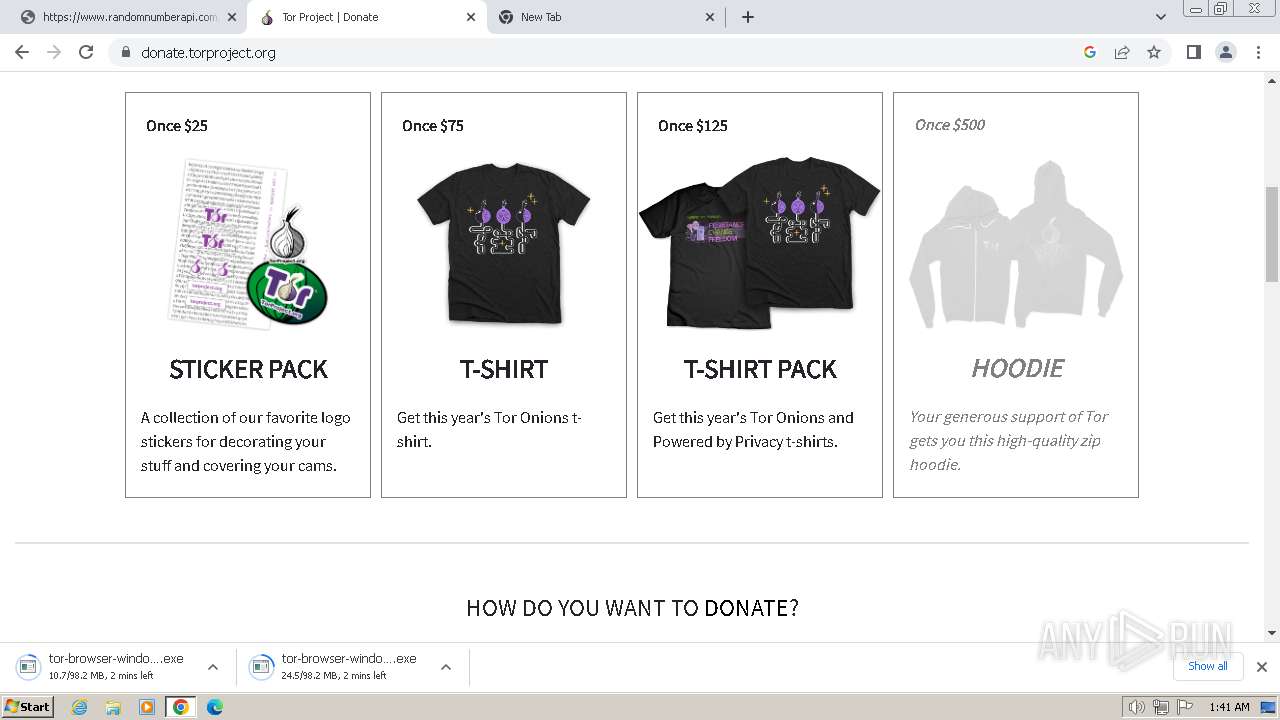Screen dimensions: 1280x720
Task: Share this page icon
Action: pyautogui.click(x=1122, y=52)
